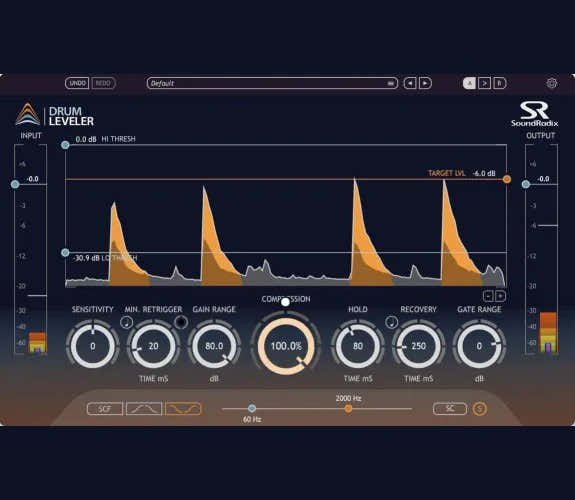The height and width of the screenshot is (500, 575).
Task: Click the Drum Leveler logo icon
Action: [28, 114]
